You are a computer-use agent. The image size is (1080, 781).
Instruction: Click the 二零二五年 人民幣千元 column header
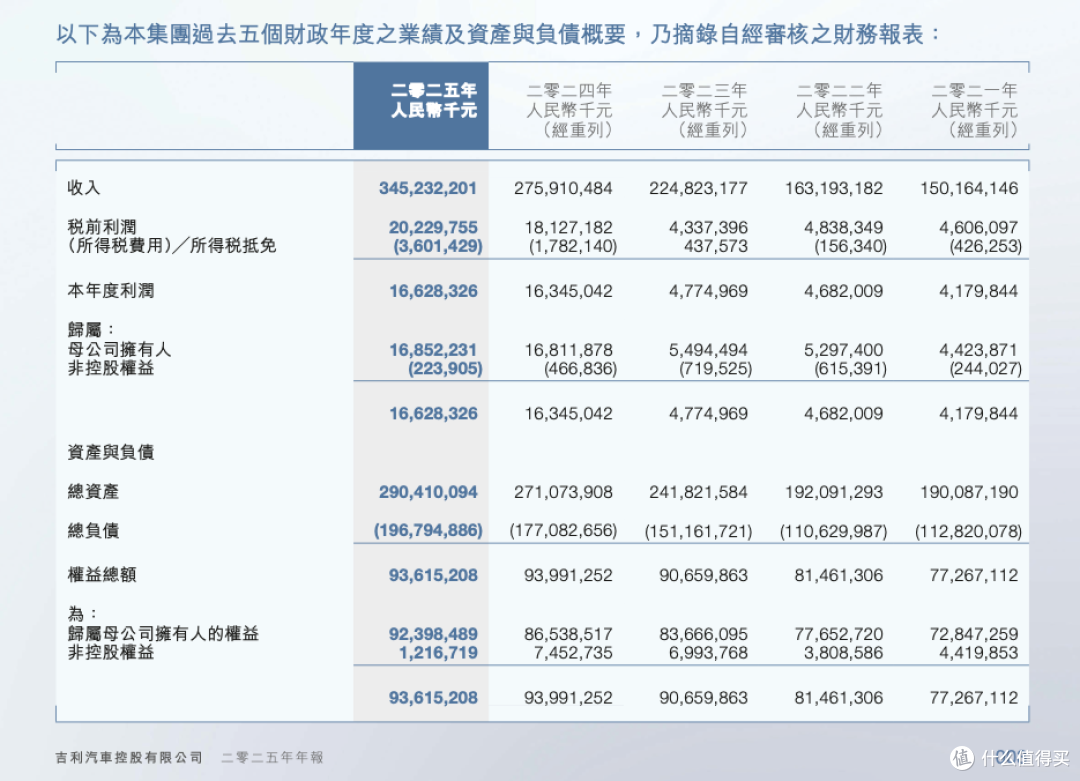421,105
